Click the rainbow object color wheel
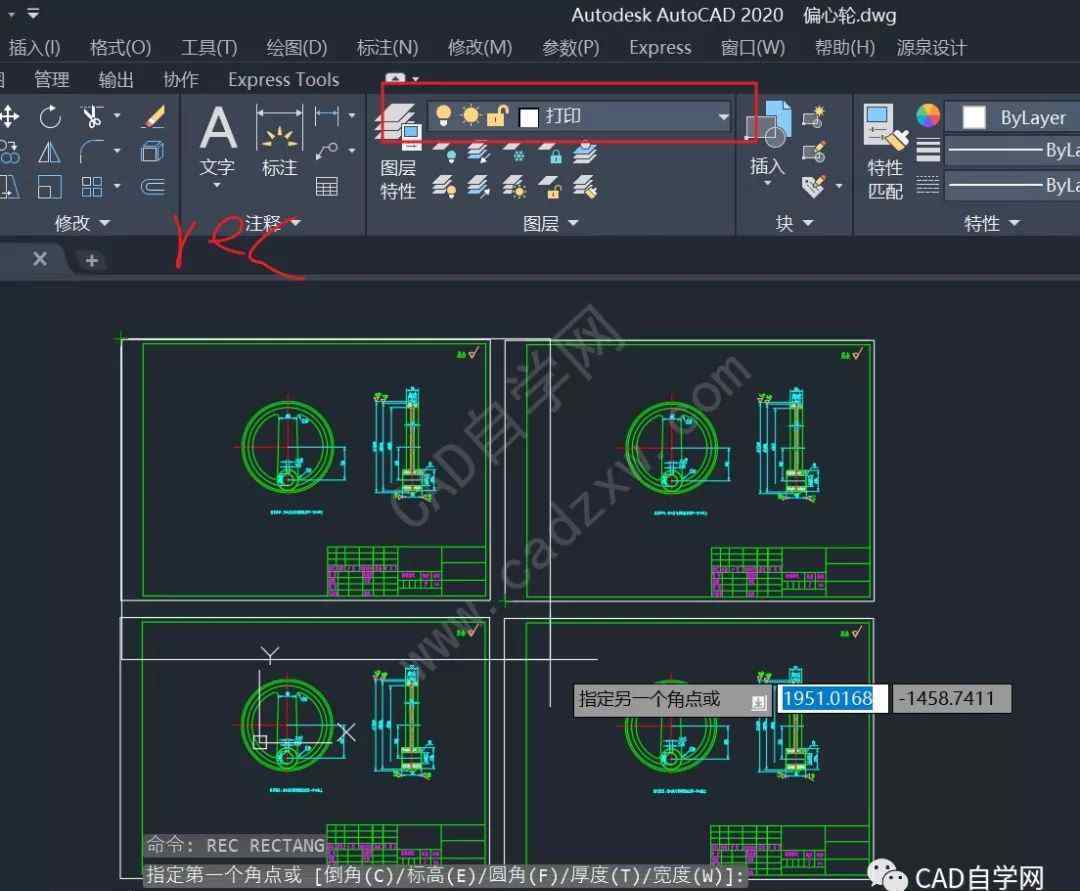The height and width of the screenshot is (891, 1080). click(x=928, y=116)
